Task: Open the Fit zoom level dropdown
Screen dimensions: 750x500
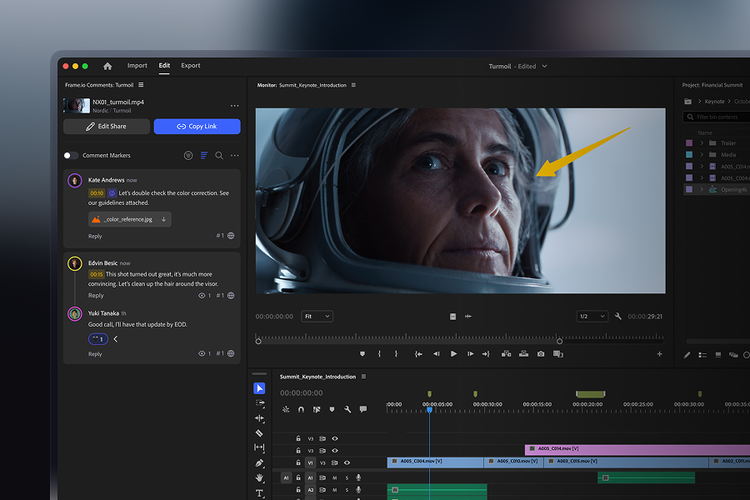Action: (317, 316)
